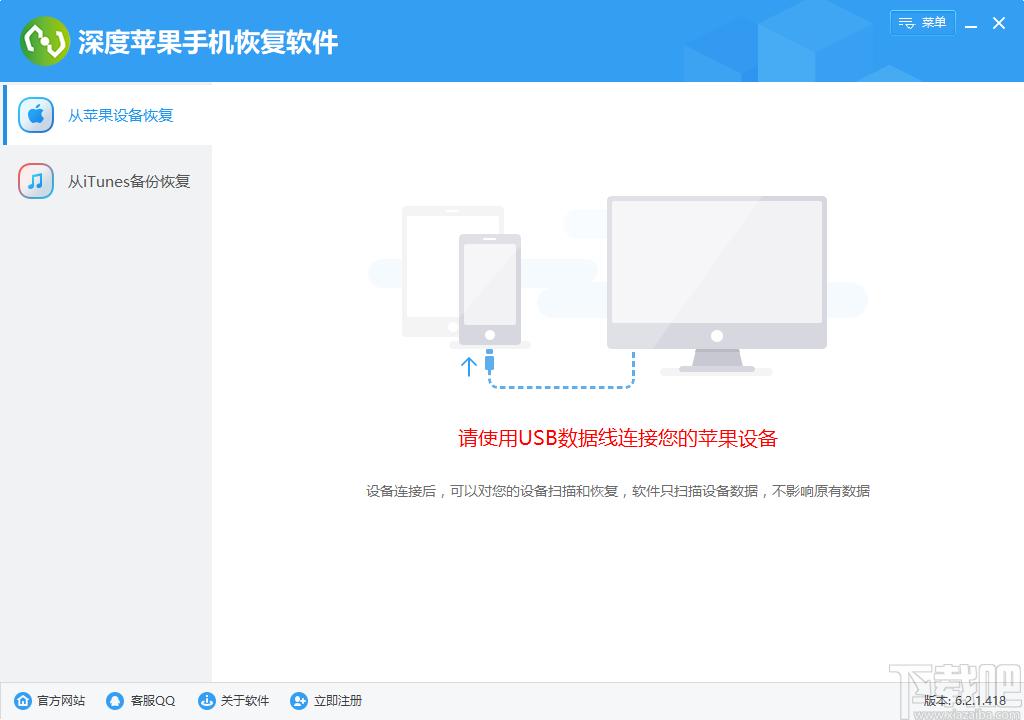Click the red USB connection prompt text
The image size is (1024, 720).
click(x=618, y=438)
